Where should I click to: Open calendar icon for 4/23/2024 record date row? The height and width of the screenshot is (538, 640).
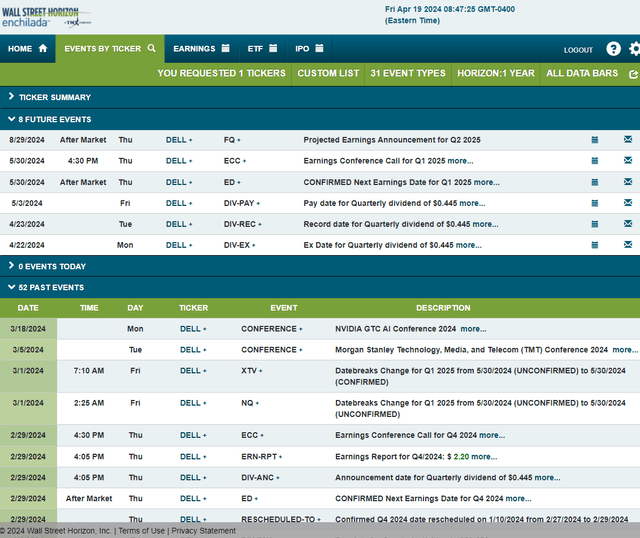[595, 224]
